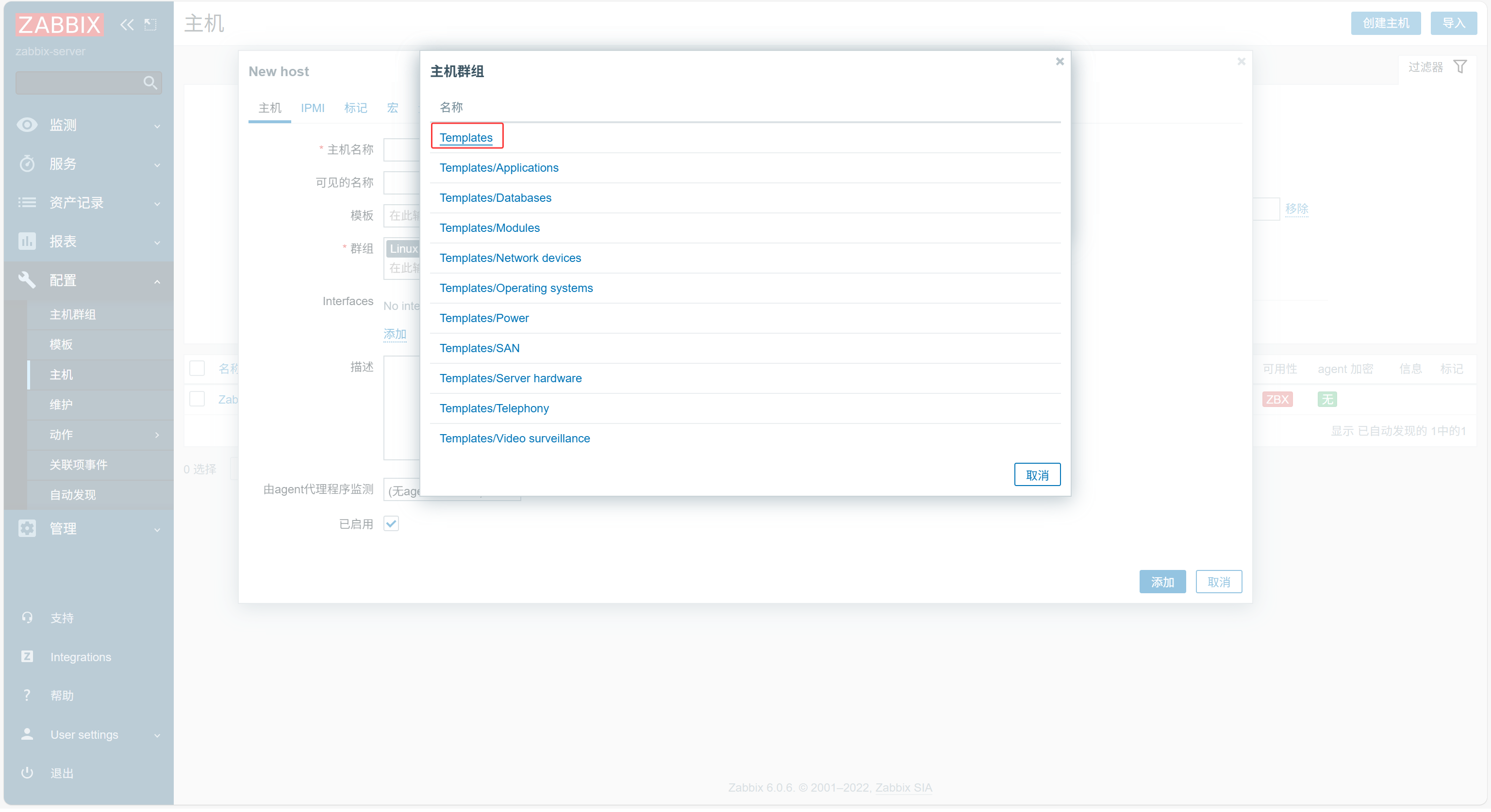Click 取消 button in New host dialog
Viewport: 1491px width, 812px height.
[1219, 582]
